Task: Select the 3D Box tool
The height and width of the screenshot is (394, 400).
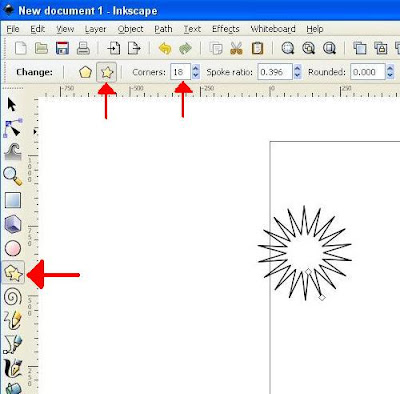Action: [x=13, y=224]
